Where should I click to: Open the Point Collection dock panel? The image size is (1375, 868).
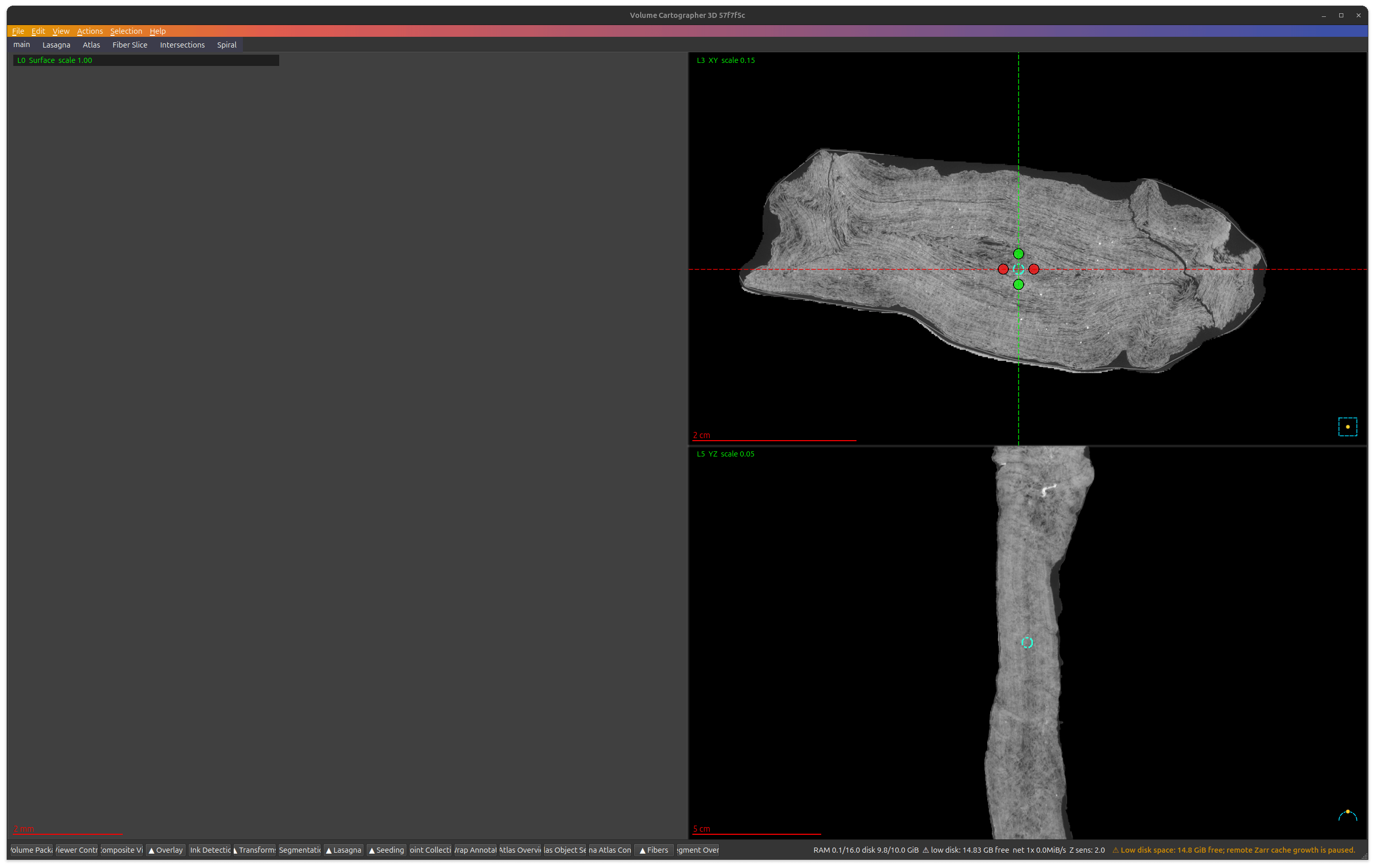[x=430, y=850]
